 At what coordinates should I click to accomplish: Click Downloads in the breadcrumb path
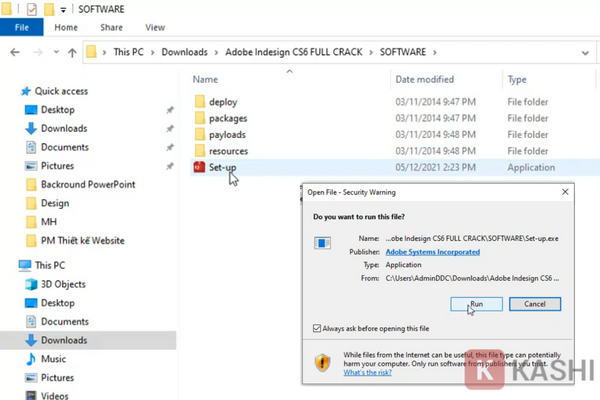click(184, 52)
